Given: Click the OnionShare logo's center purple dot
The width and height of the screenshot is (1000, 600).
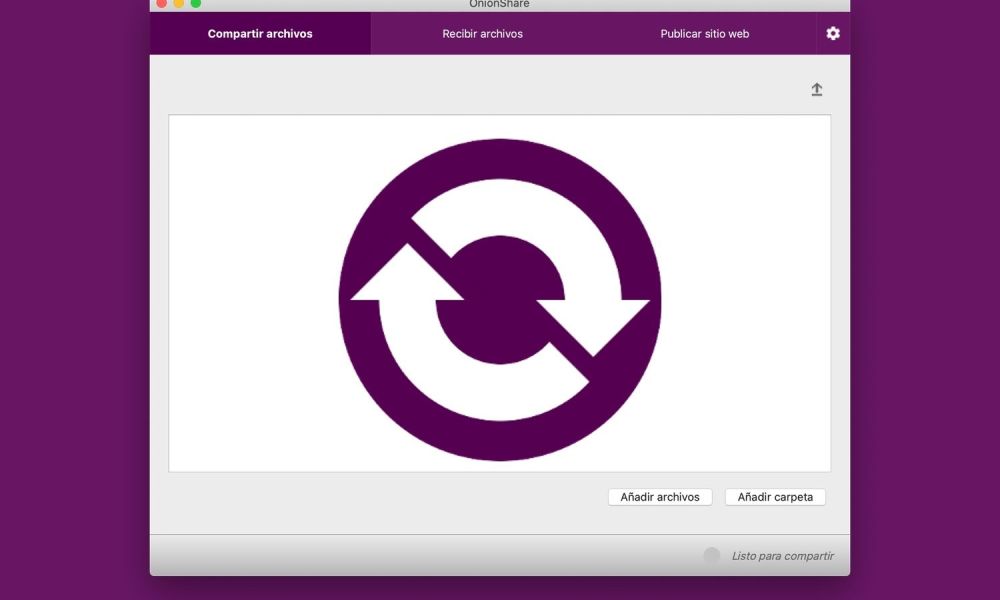Looking at the screenshot, I should click(499, 300).
